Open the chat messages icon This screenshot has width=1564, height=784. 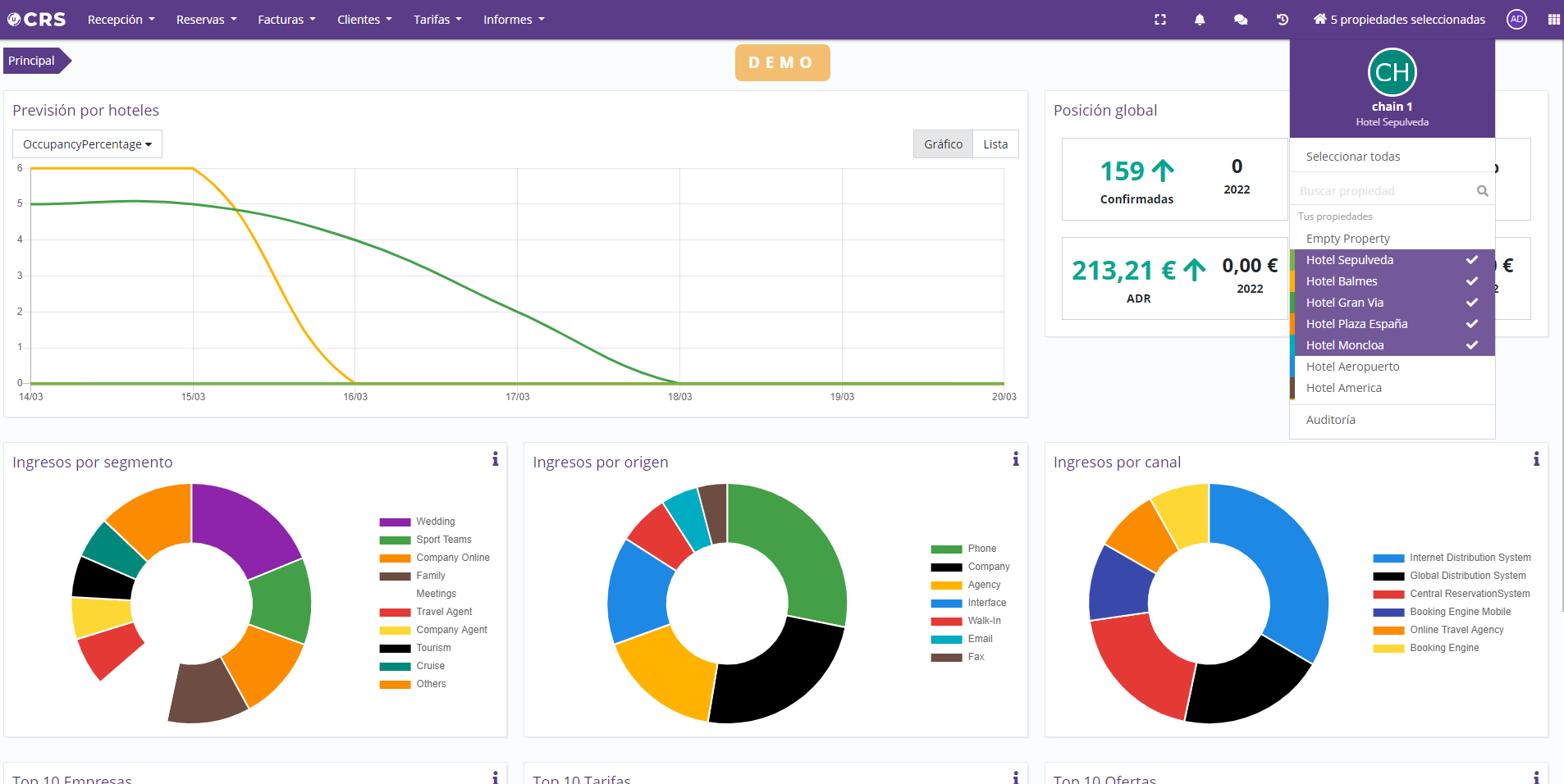[x=1241, y=20]
